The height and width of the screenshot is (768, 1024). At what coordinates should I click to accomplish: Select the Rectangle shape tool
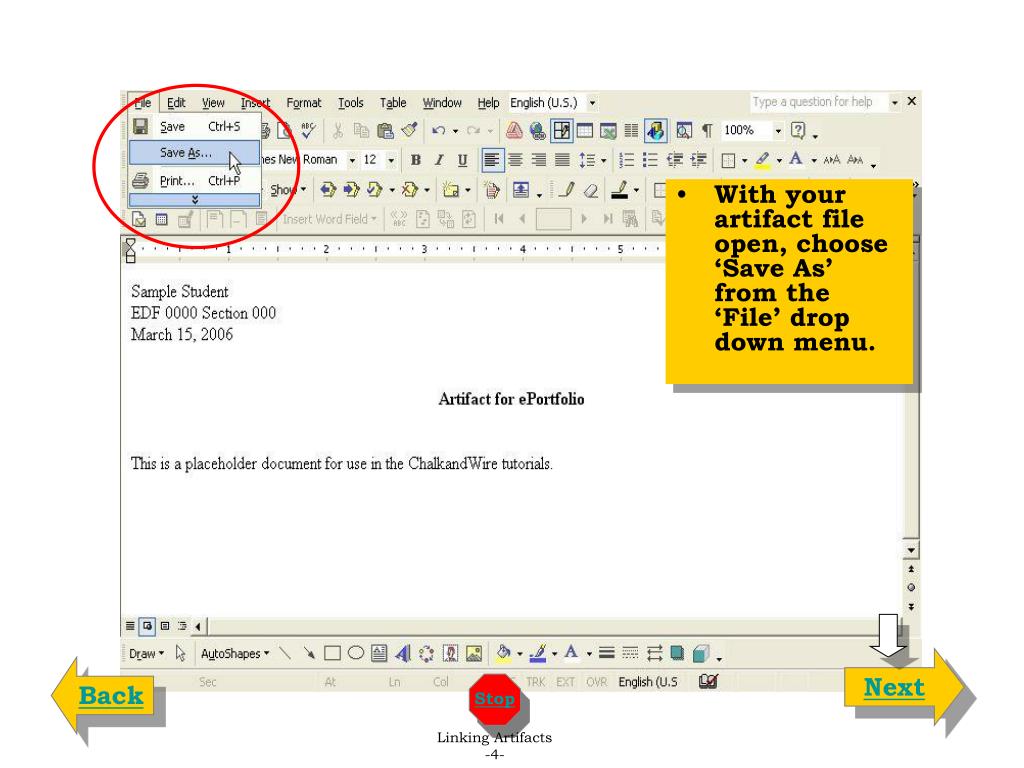coord(332,653)
